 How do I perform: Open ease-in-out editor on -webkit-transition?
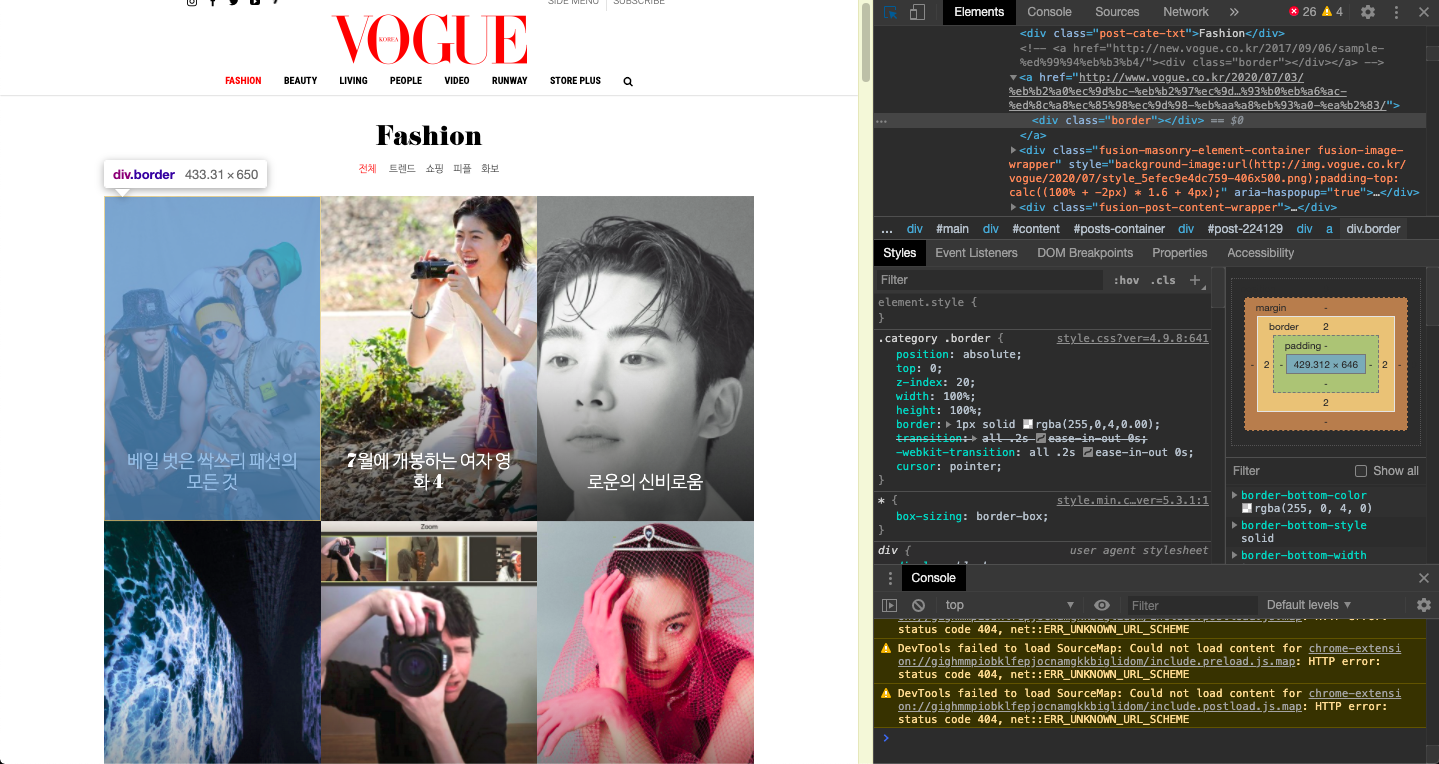(1088, 452)
